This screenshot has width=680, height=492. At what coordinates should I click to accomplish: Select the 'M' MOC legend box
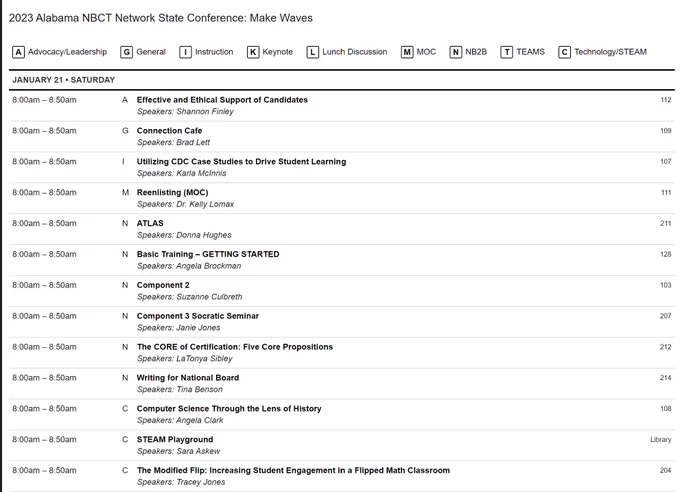pyautogui.click(x=407, y=52)
